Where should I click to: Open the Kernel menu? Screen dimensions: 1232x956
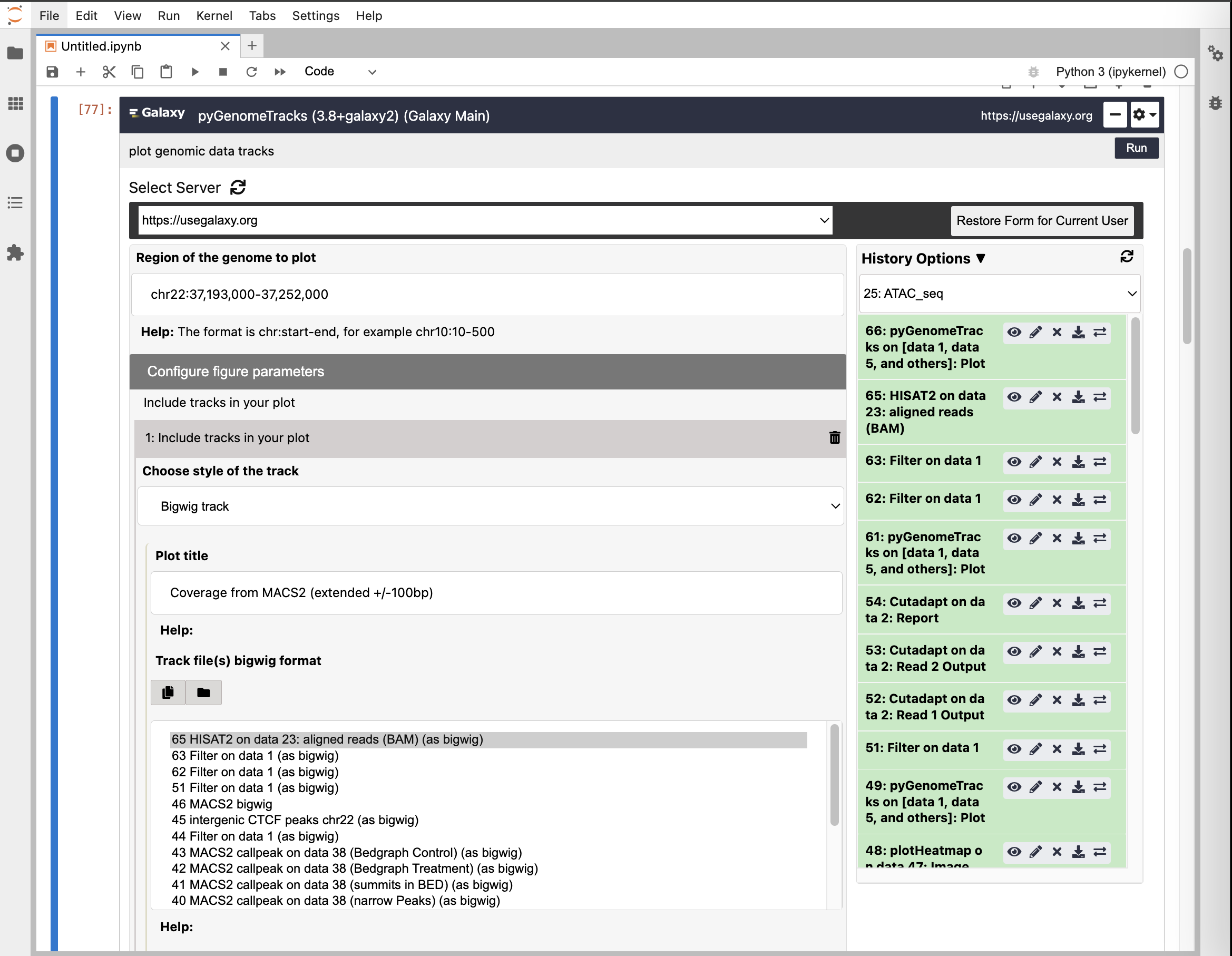214,16
